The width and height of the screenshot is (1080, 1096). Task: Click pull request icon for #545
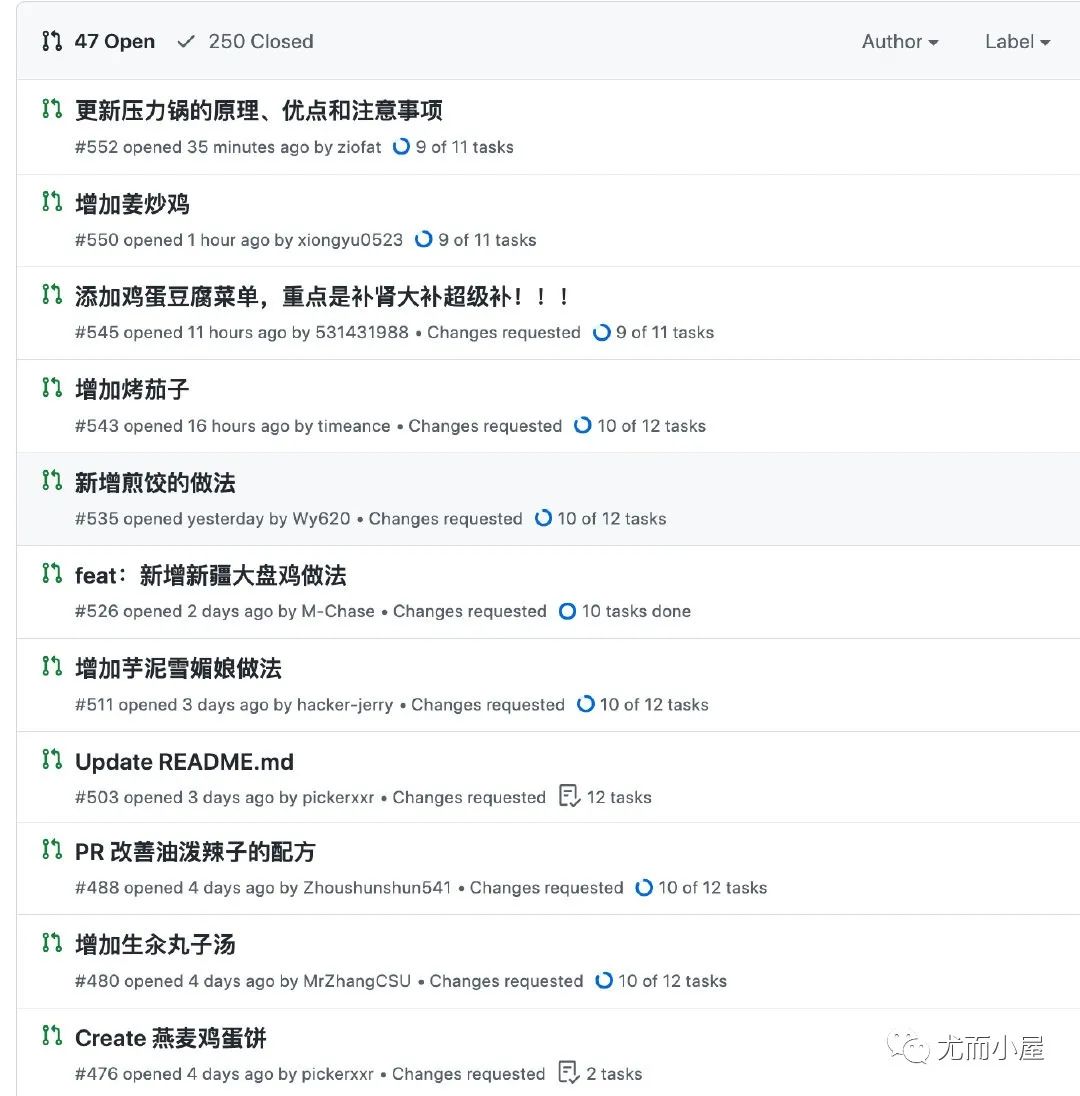(x=52, y=294)
